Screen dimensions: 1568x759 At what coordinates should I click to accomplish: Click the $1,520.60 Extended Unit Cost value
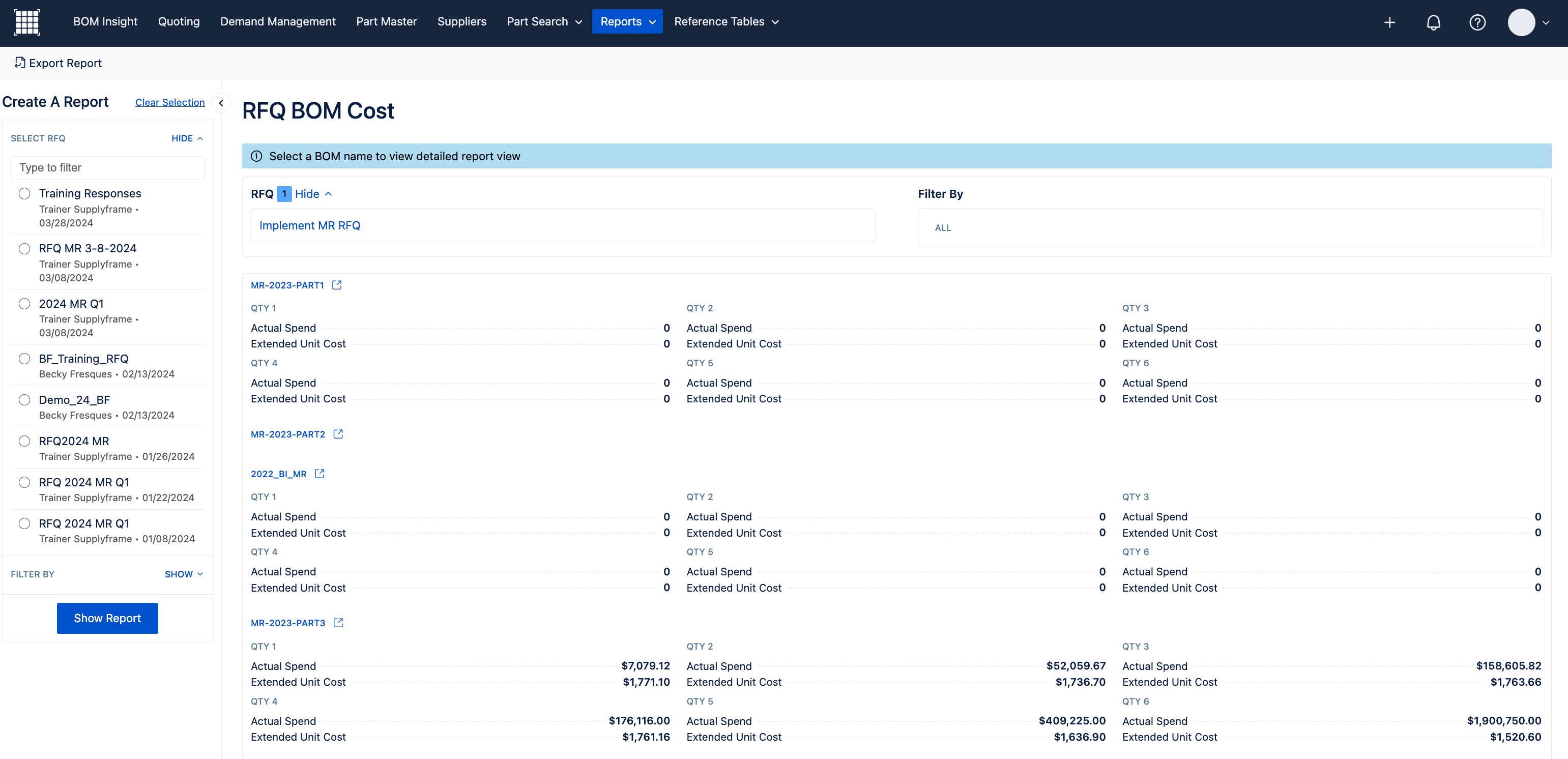tap(1516, 737)
